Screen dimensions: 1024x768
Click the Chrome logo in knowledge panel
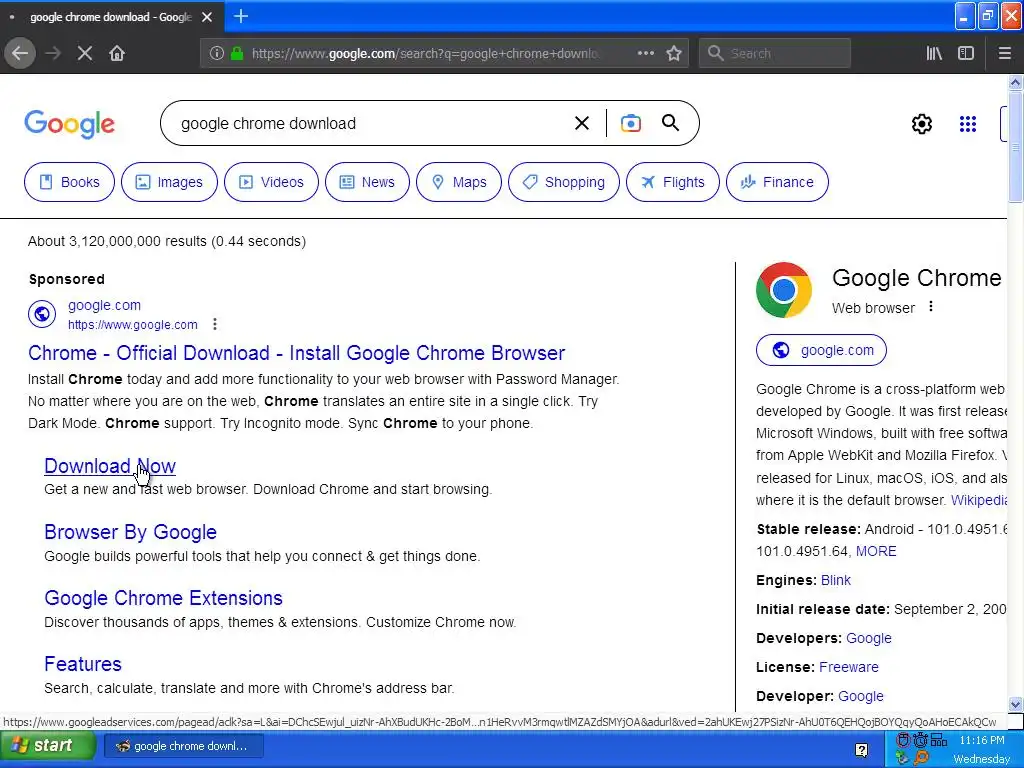[784, 290]
